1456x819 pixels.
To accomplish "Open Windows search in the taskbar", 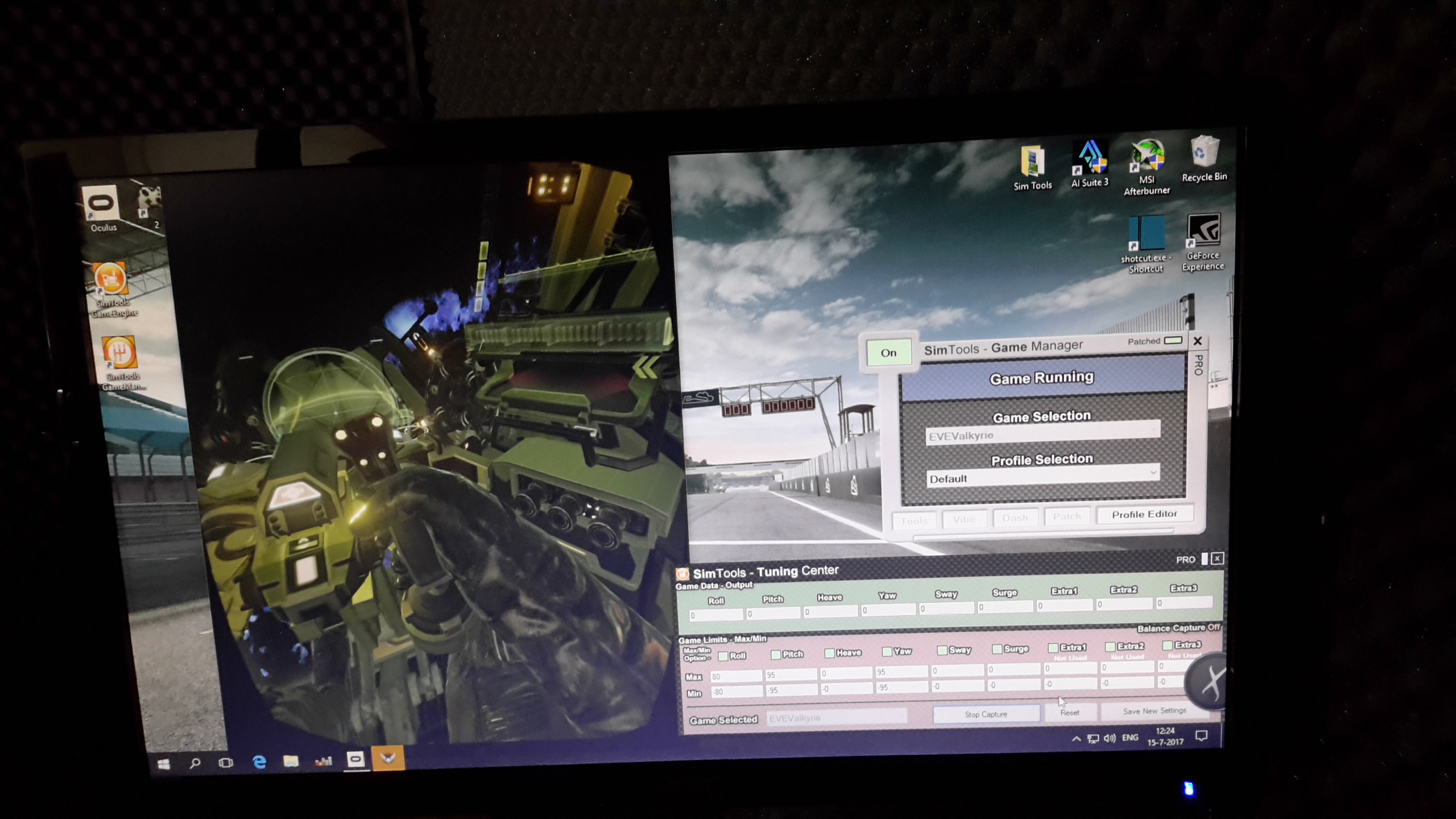I will tap(195, 763).
